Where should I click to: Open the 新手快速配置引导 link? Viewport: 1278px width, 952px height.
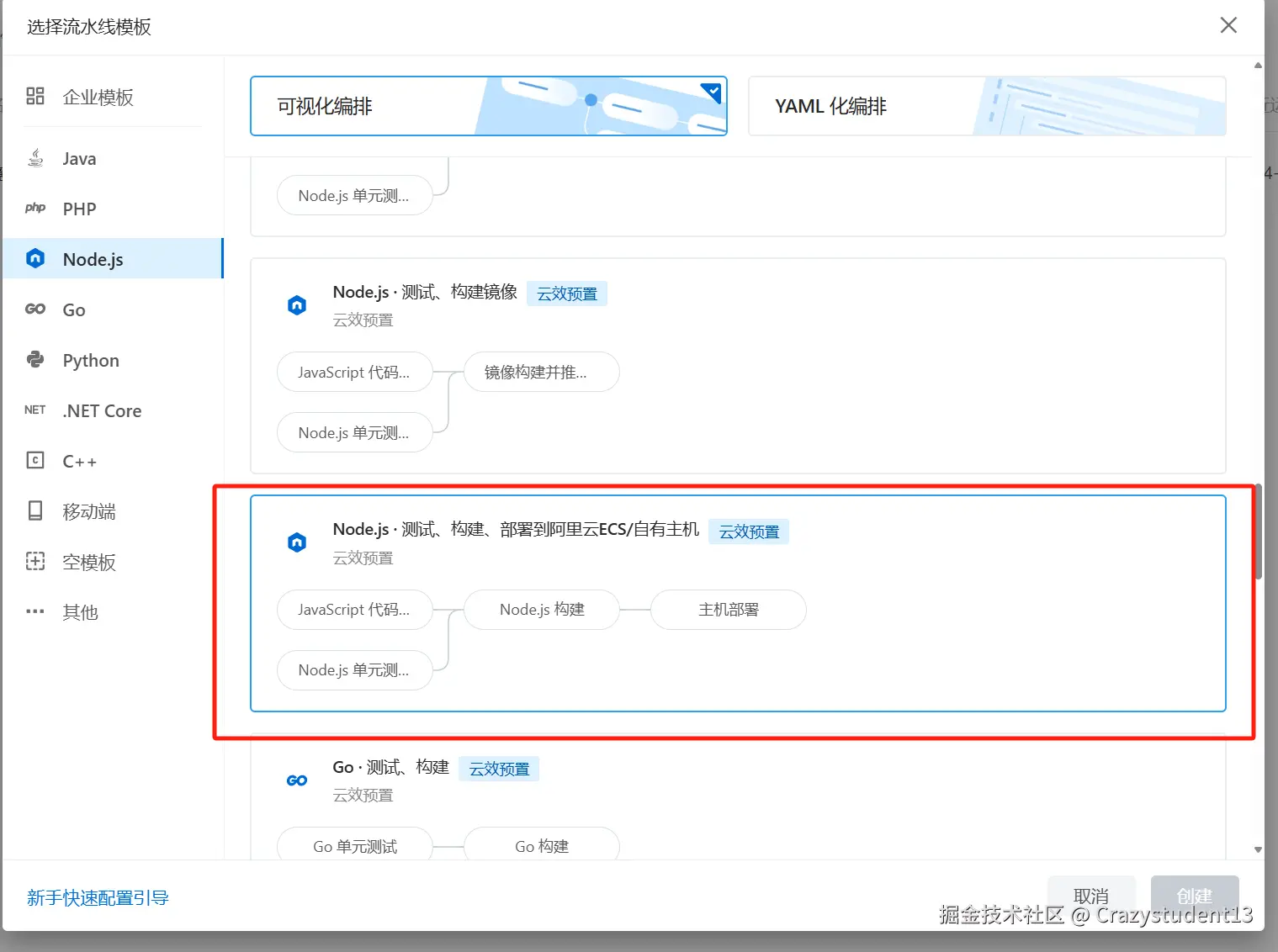click(98, 897)
